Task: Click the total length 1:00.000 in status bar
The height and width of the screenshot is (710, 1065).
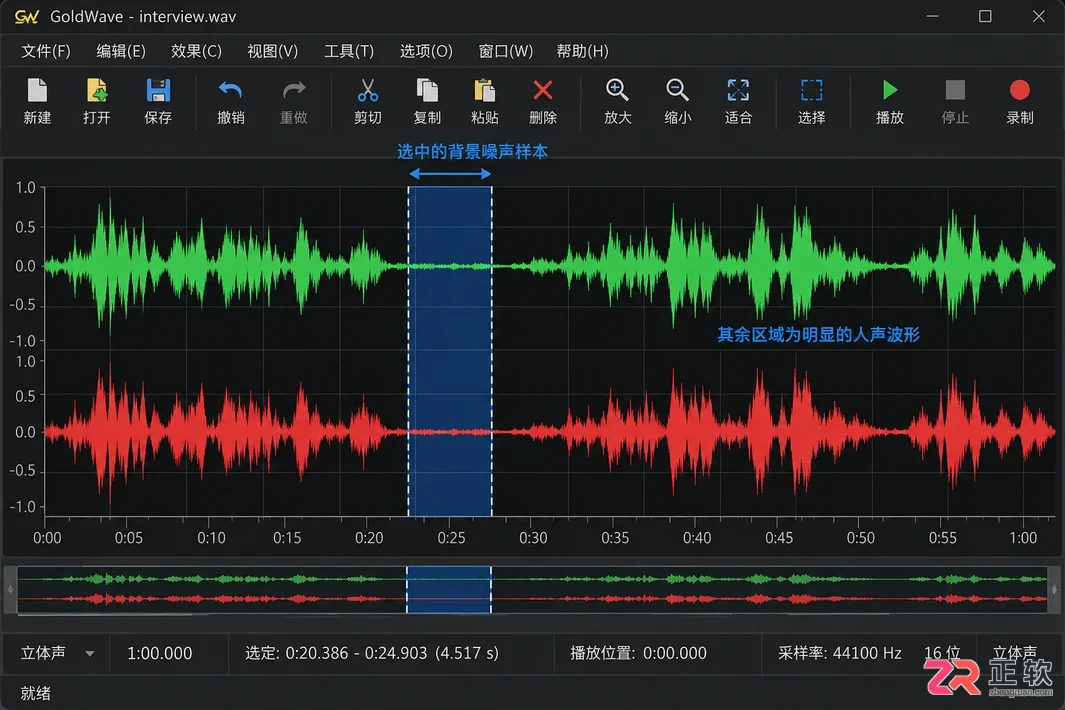Action: 160,654
